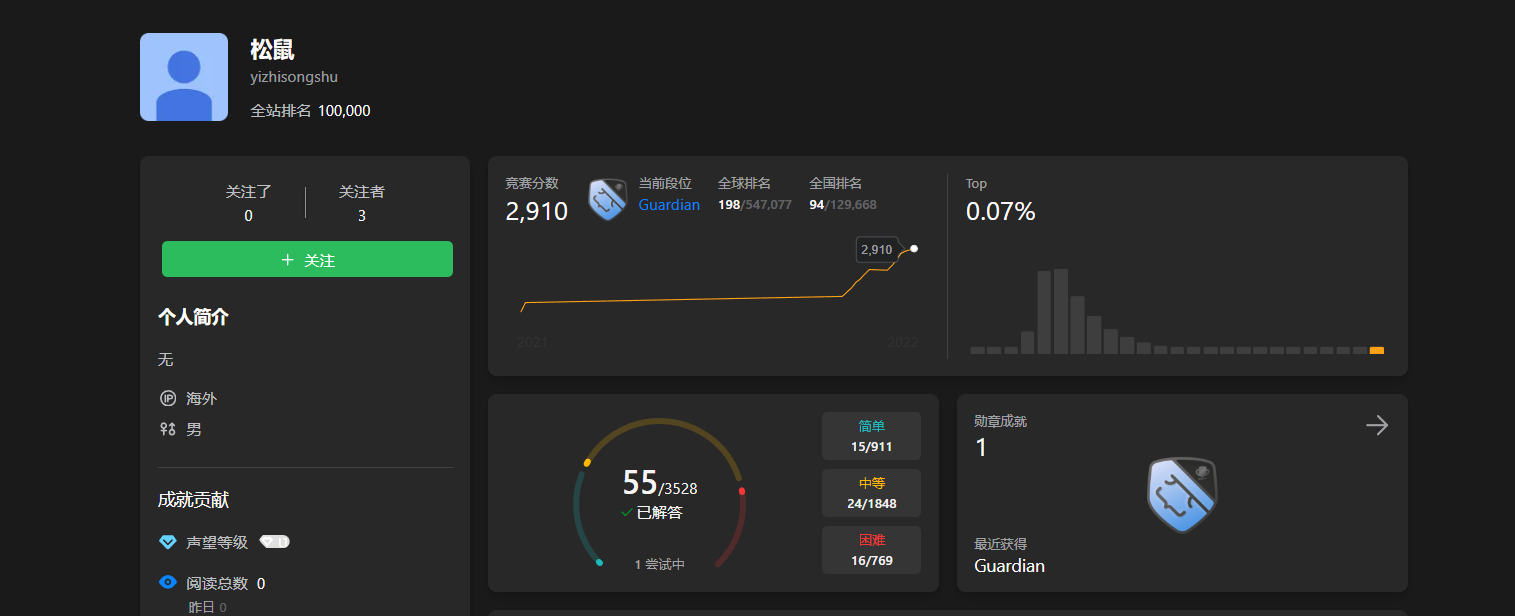Click the large Guardian medal in badges card
Viewport: 1515px width, 616px height.
click(1182, 495)
